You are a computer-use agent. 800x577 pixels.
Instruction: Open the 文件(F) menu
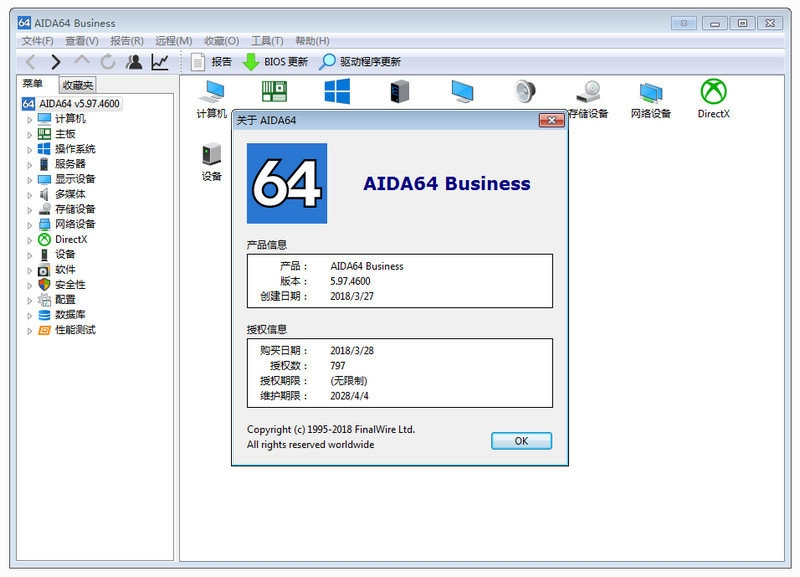[37, 41]
